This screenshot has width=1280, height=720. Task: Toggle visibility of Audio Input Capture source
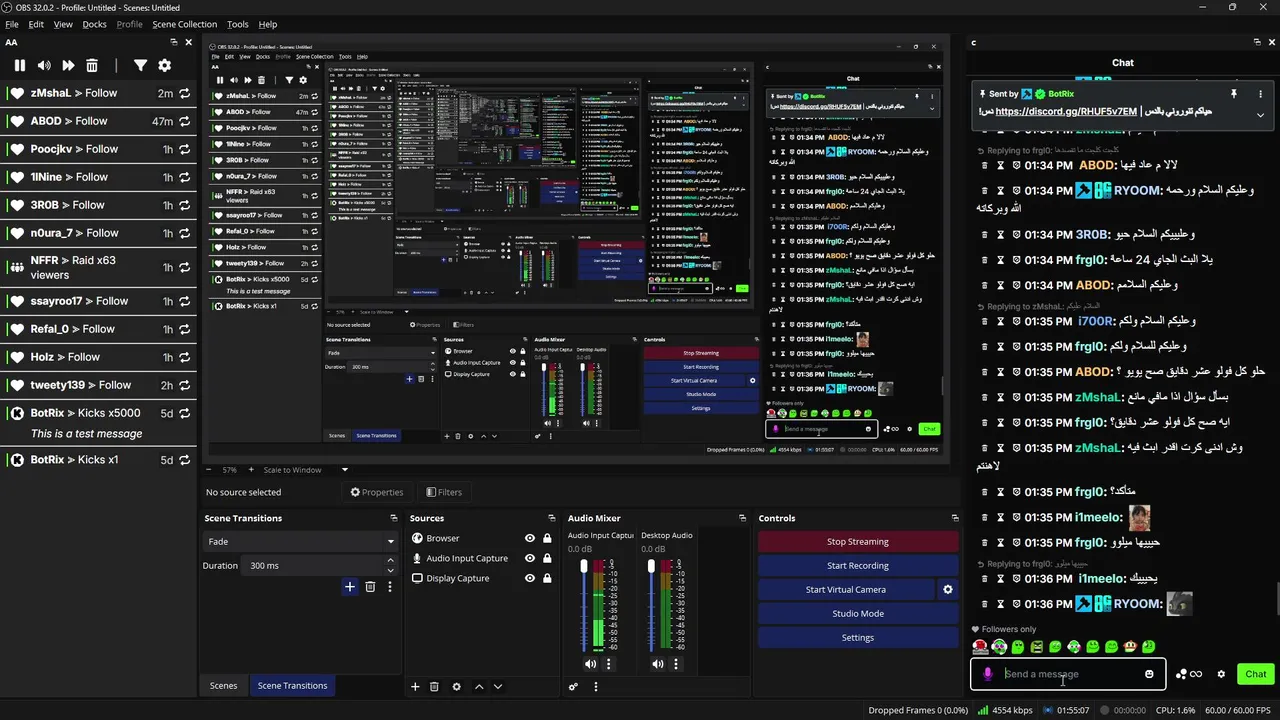point(530,558)
